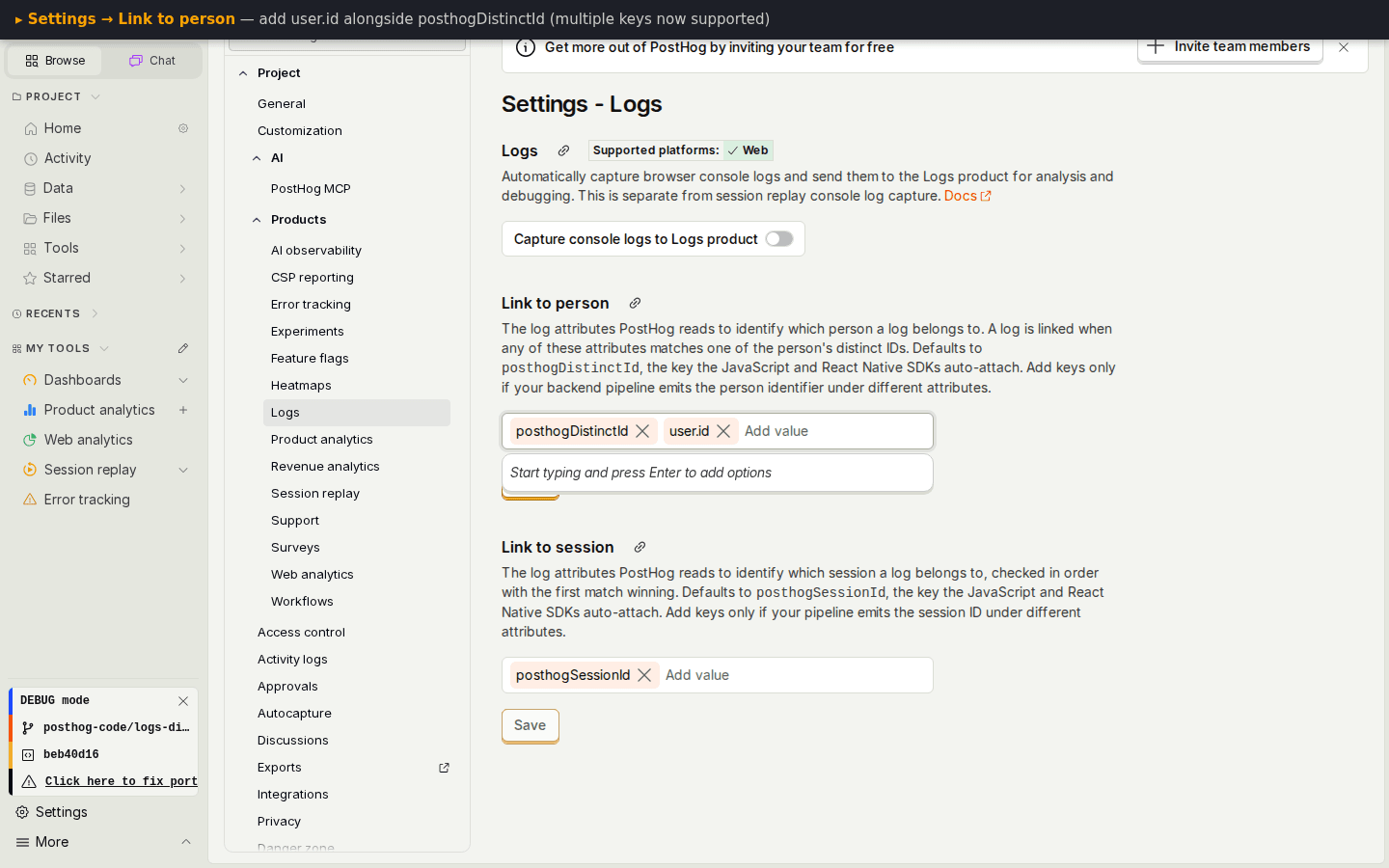
Task: Expand the Dashboards dropdown arrow
Action: point(183,380)
